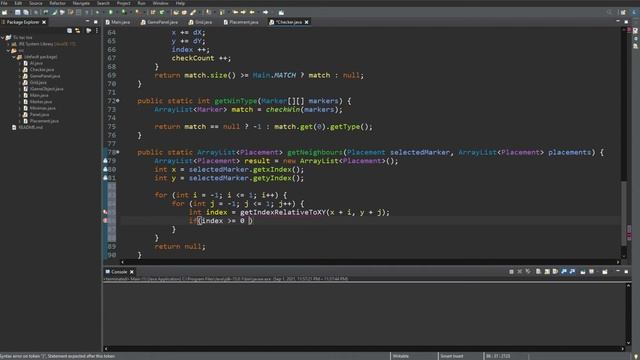Click the Save All toolbar icon
640x360 pixels.
(26, 12)
